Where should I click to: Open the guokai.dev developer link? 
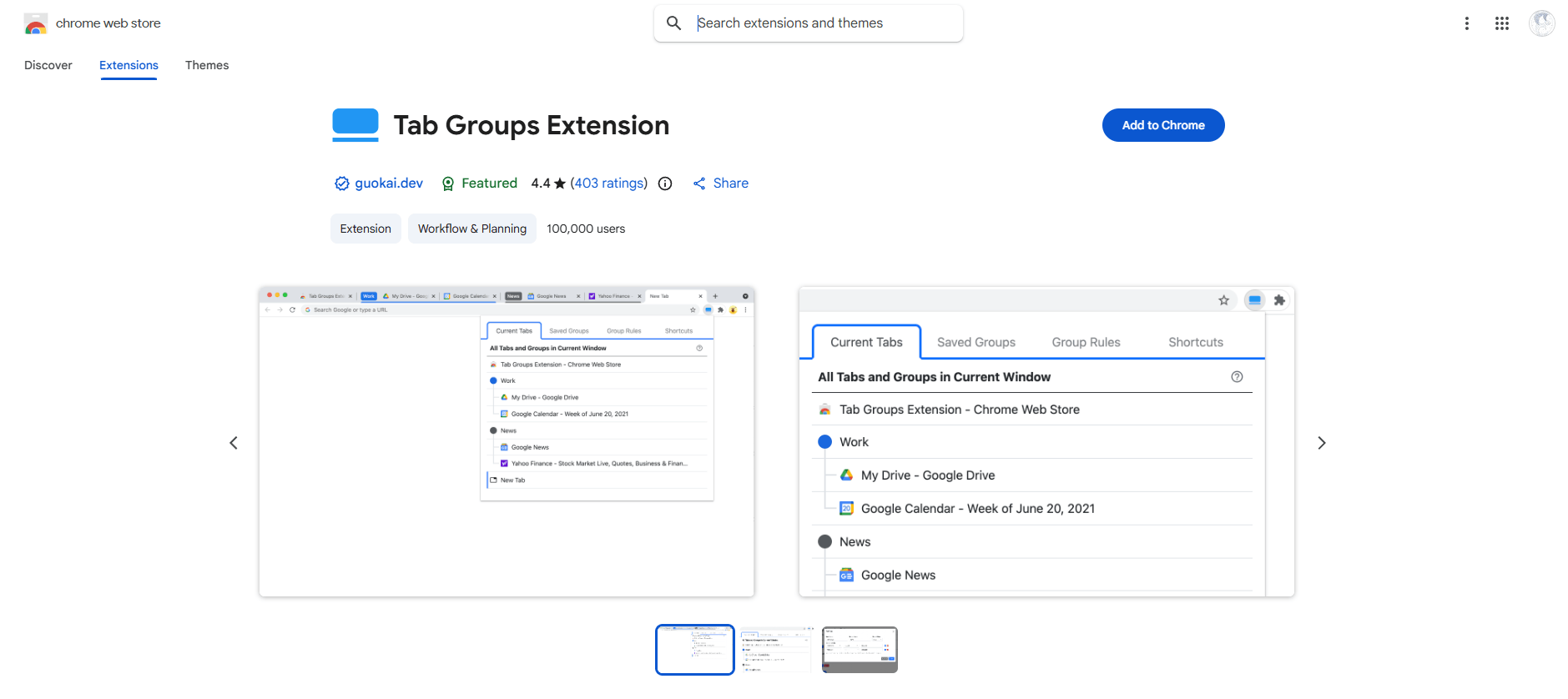389,184
